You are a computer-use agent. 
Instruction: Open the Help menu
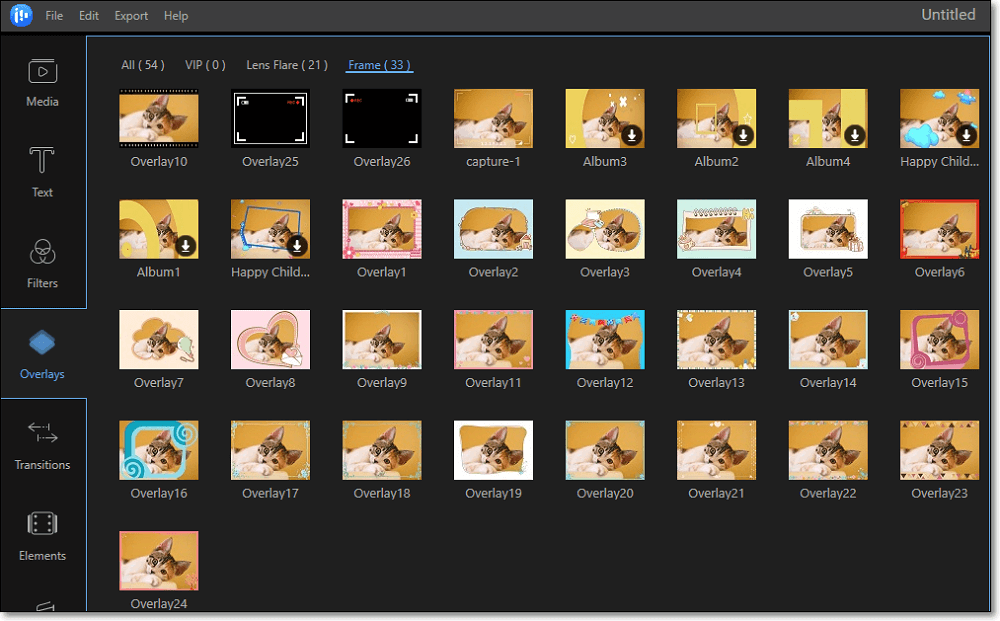coord(176,15)
